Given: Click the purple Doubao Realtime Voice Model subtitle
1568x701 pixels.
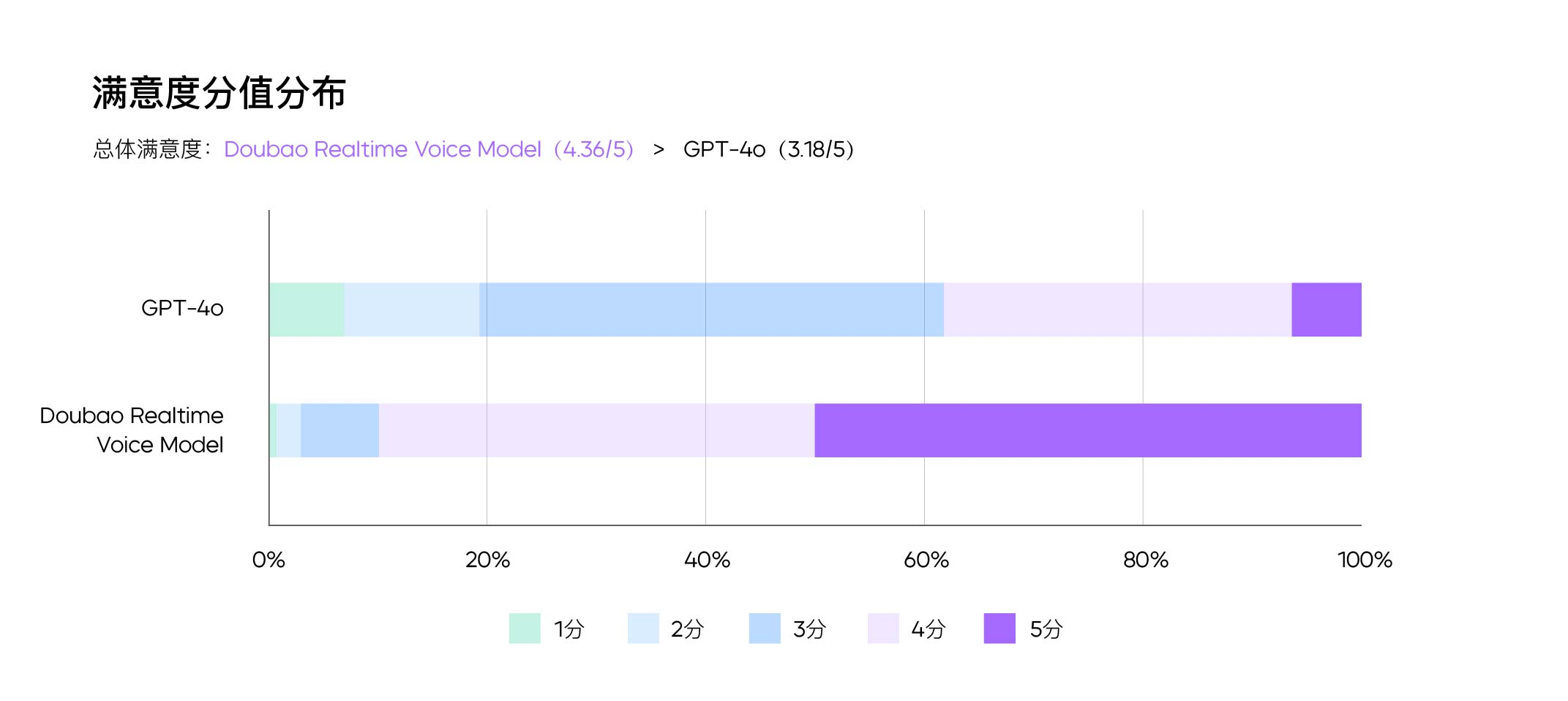Looking at the screenshot, I should click(x=428, y=149).
